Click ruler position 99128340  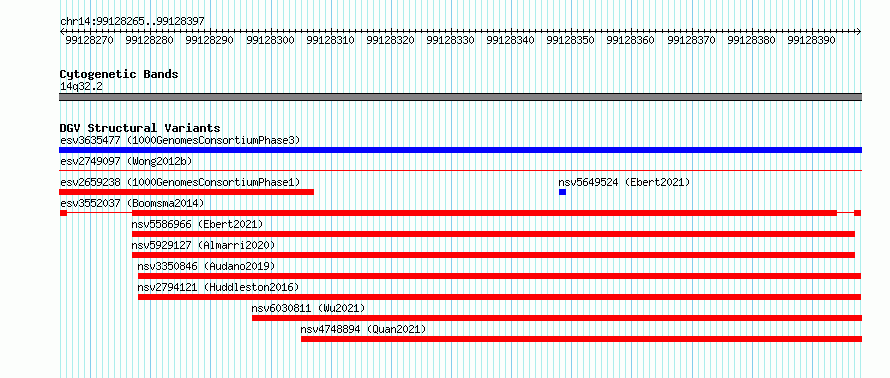[x=511, y=40]
